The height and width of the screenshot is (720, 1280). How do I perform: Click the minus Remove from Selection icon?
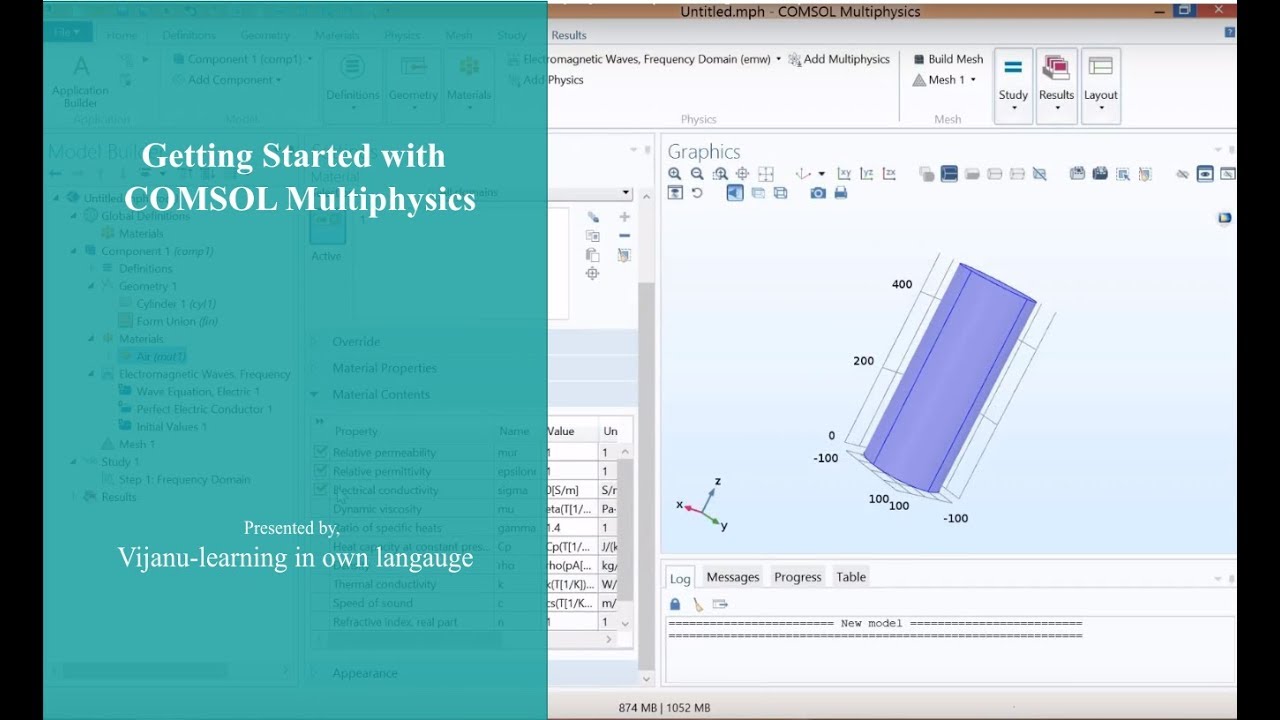[x=624, y=236]
